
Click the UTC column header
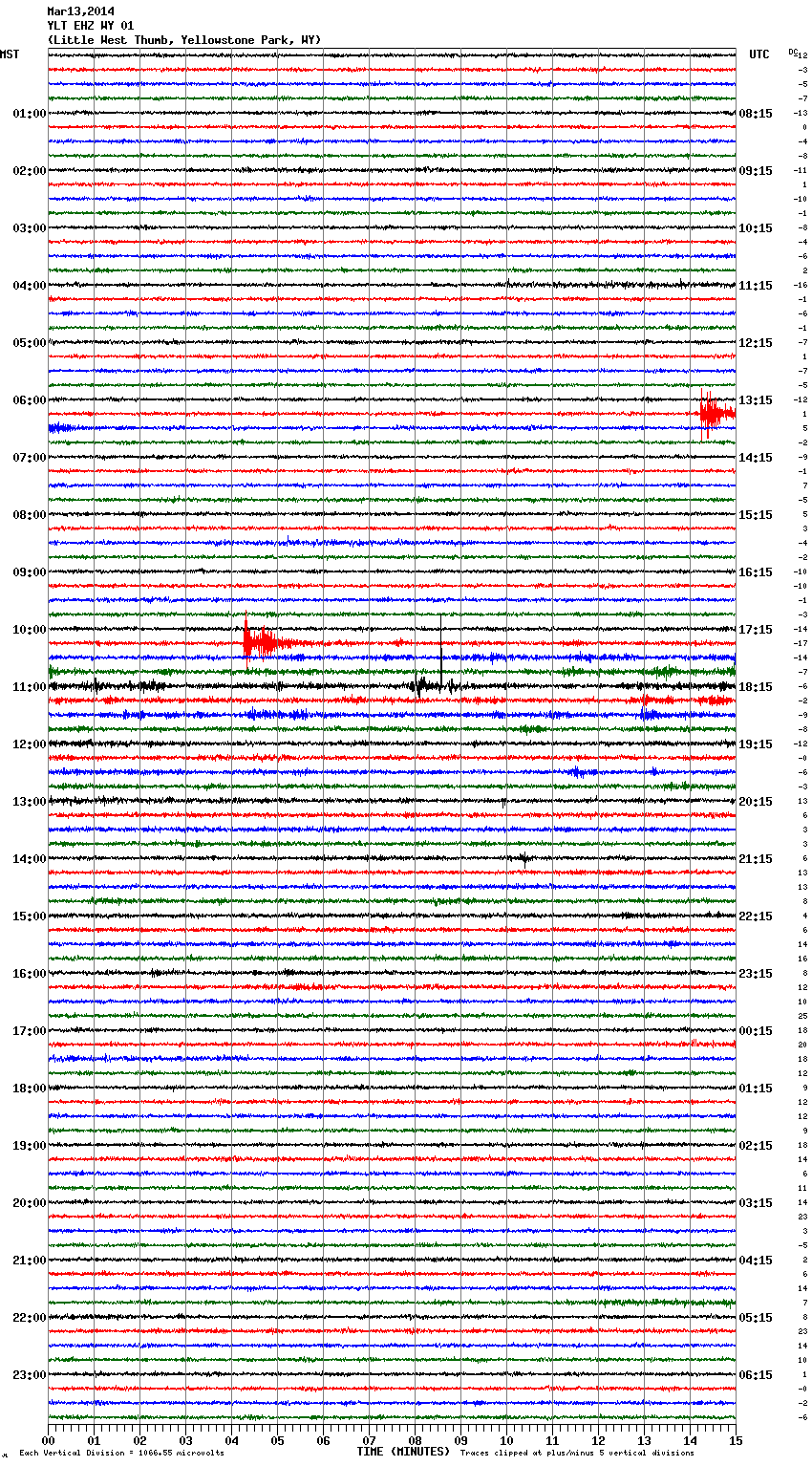pyautogui.click(x=759, y=54)
